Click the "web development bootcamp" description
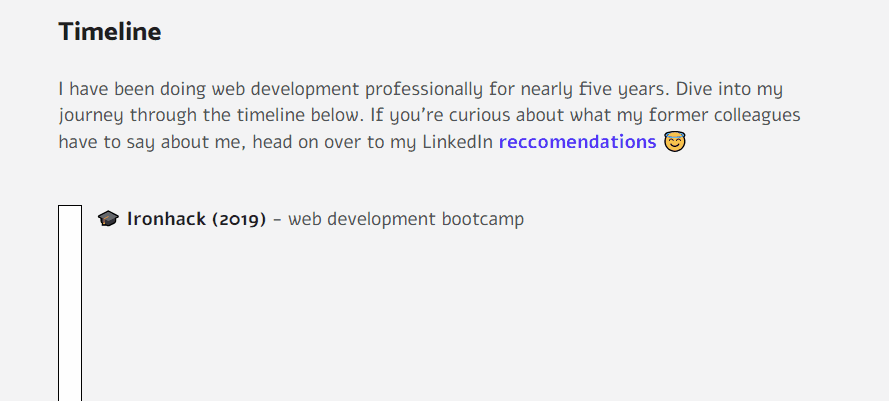Viewport: 889px width, 401px height. pyautogui.click(x=406, y=219)
